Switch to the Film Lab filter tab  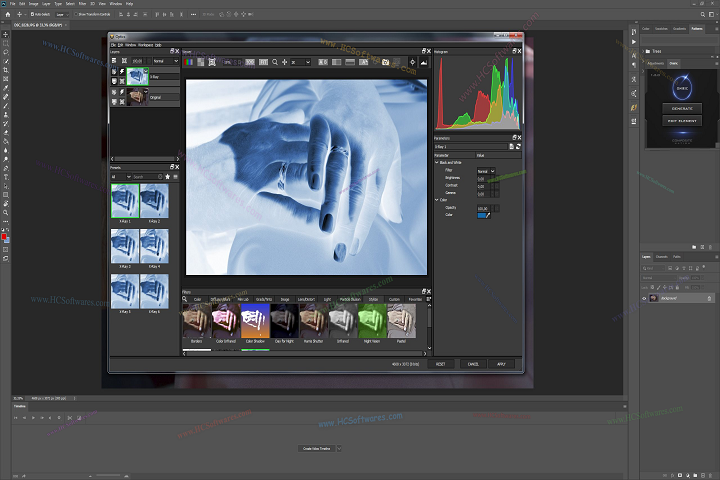[x=243, y=299]
